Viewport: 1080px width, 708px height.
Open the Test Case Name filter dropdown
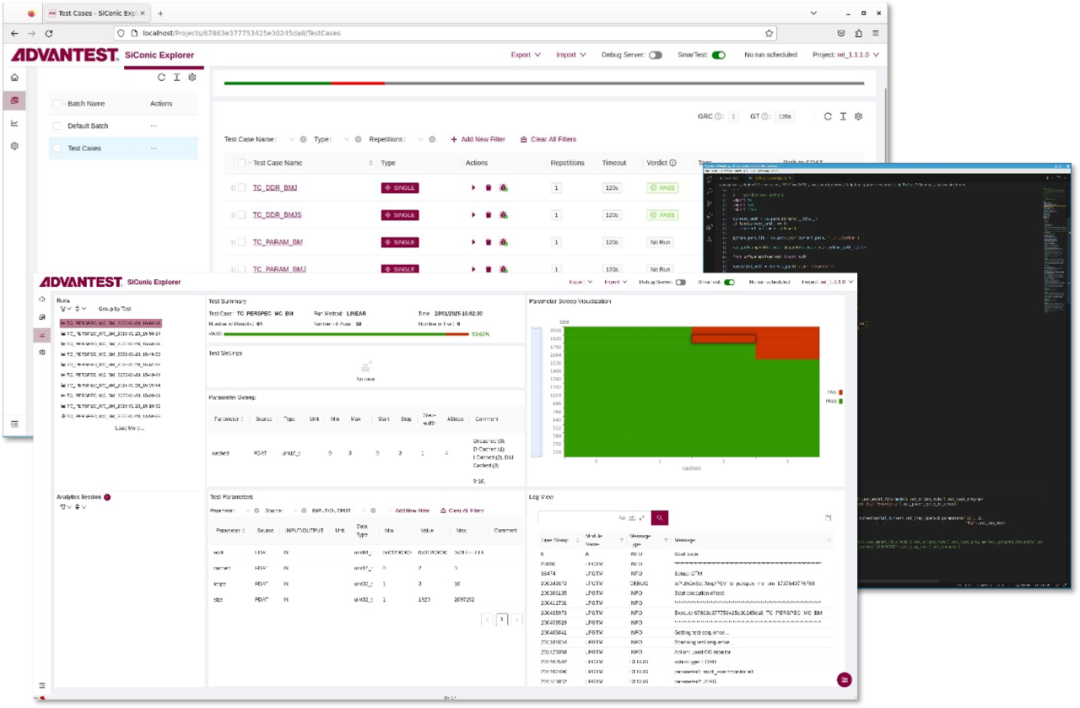click(291, 139)
